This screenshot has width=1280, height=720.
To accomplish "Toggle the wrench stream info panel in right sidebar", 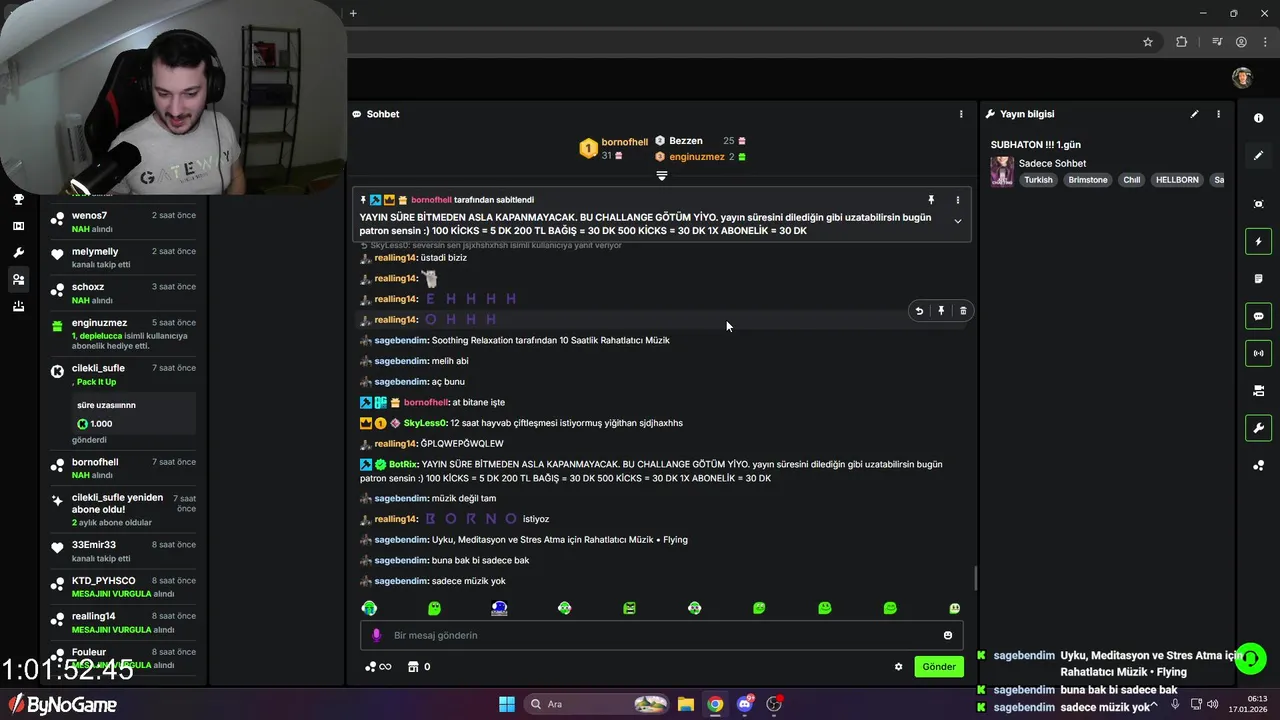I will coord(1258,428).
